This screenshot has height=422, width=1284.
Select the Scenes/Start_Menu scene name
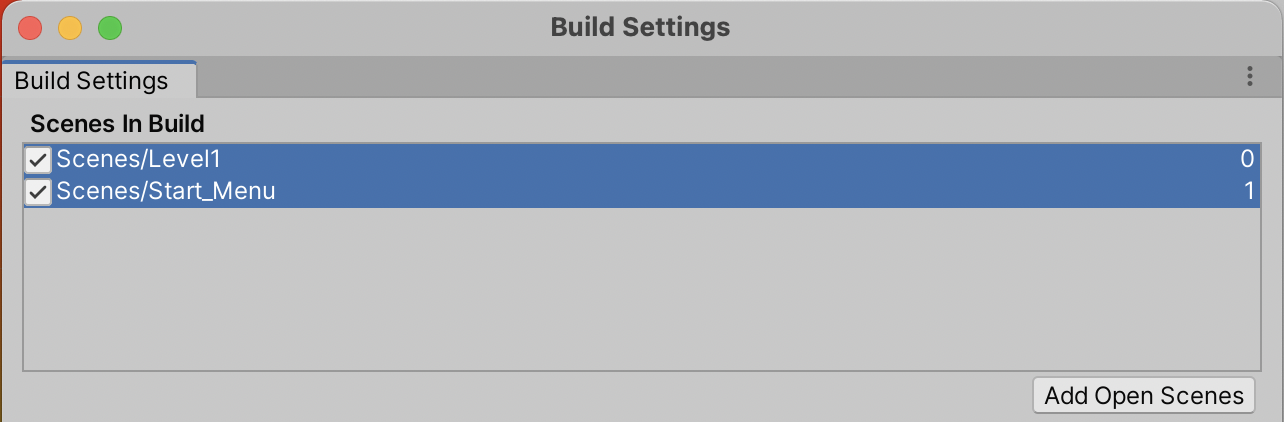(165, 191)
